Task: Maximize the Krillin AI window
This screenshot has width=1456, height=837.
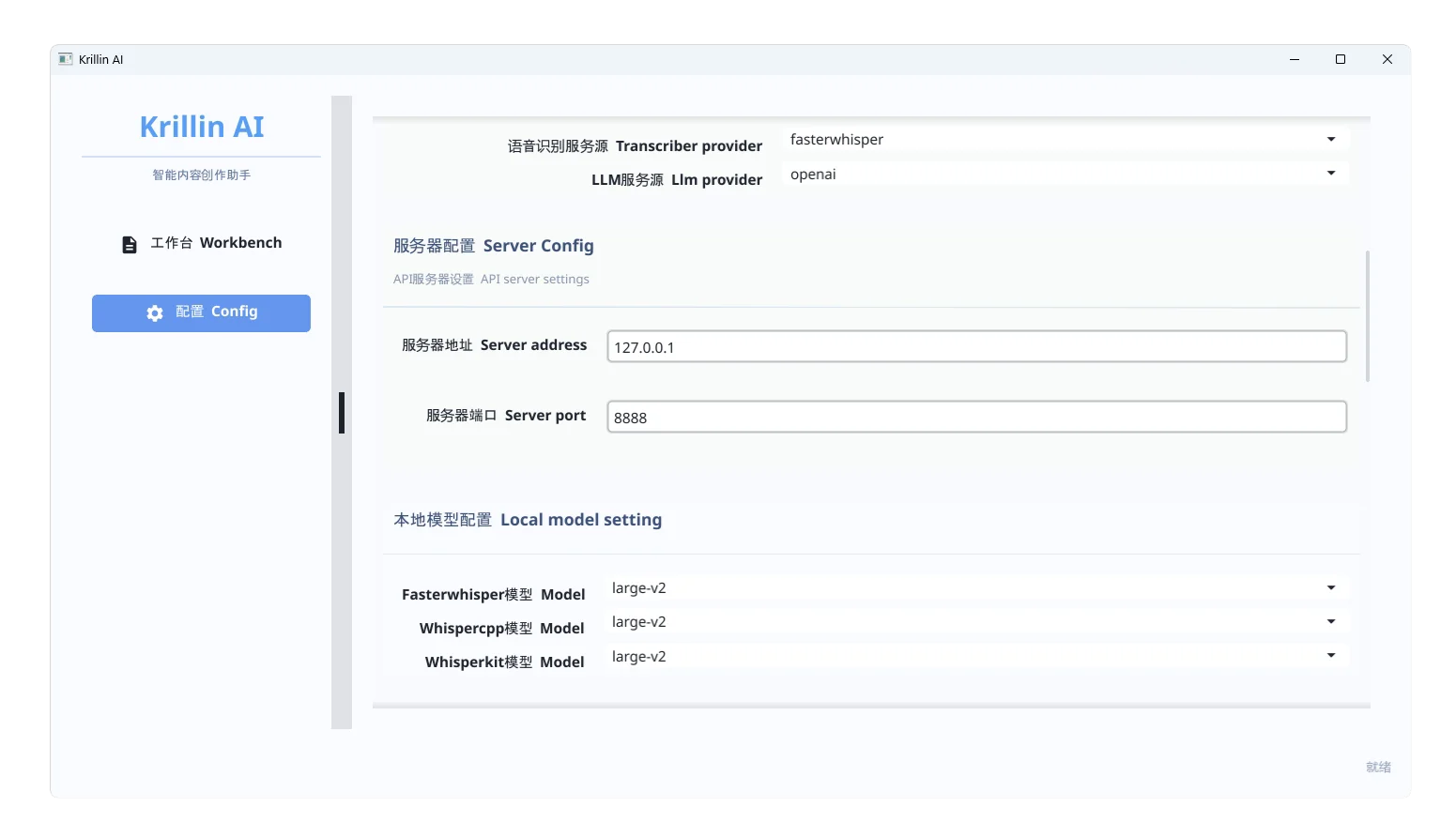Action: [x=1340, y=59]
